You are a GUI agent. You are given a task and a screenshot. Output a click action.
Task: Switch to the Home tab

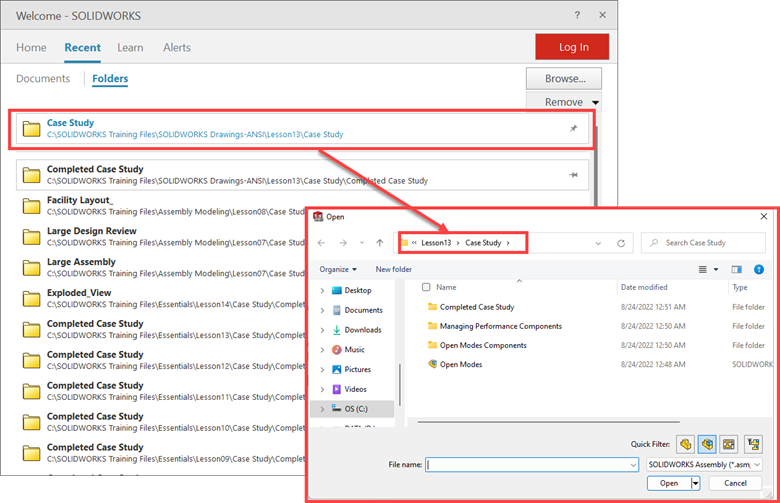tap(31, 47)
